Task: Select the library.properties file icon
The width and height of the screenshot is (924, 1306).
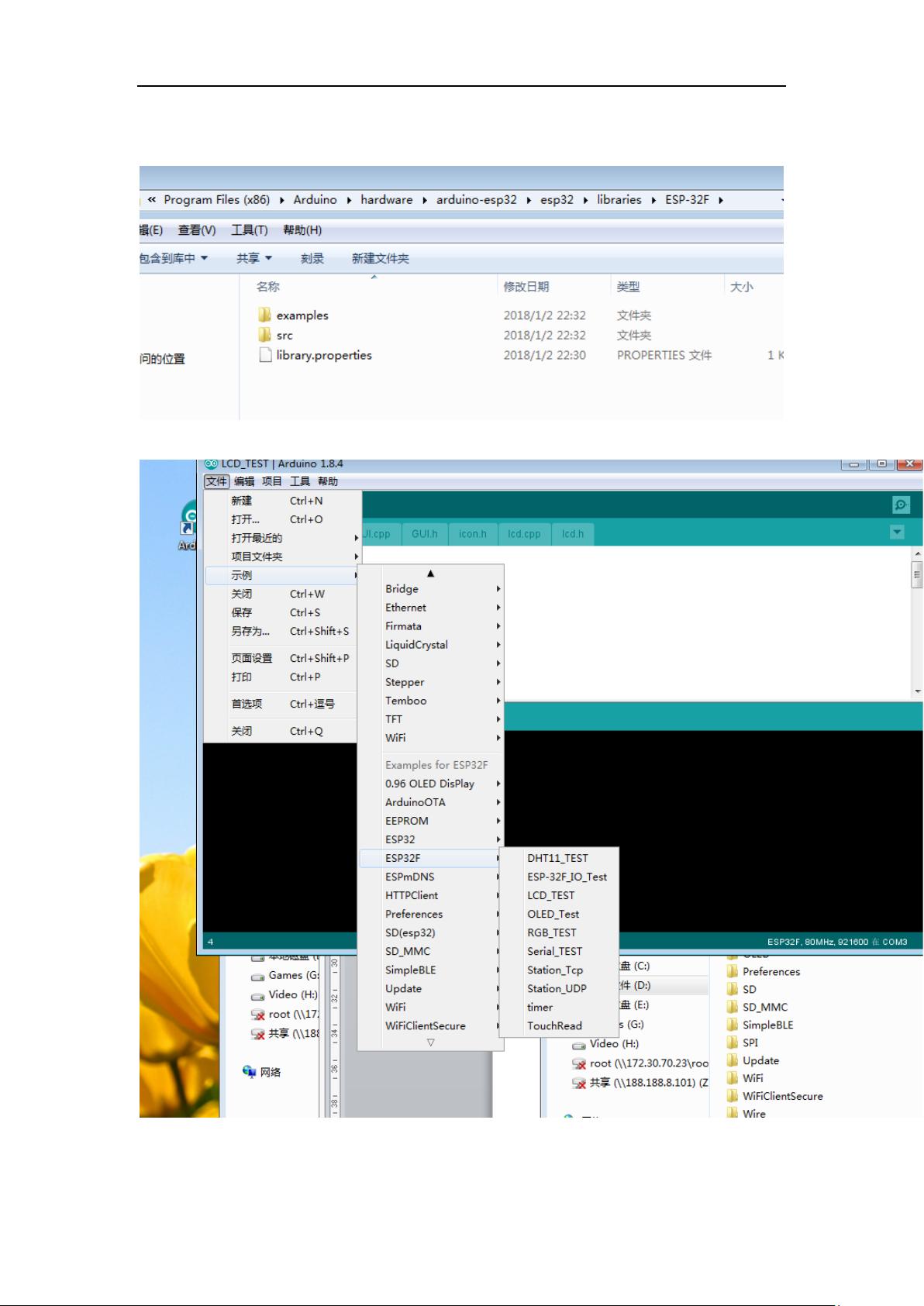Action: click(265, 356)
